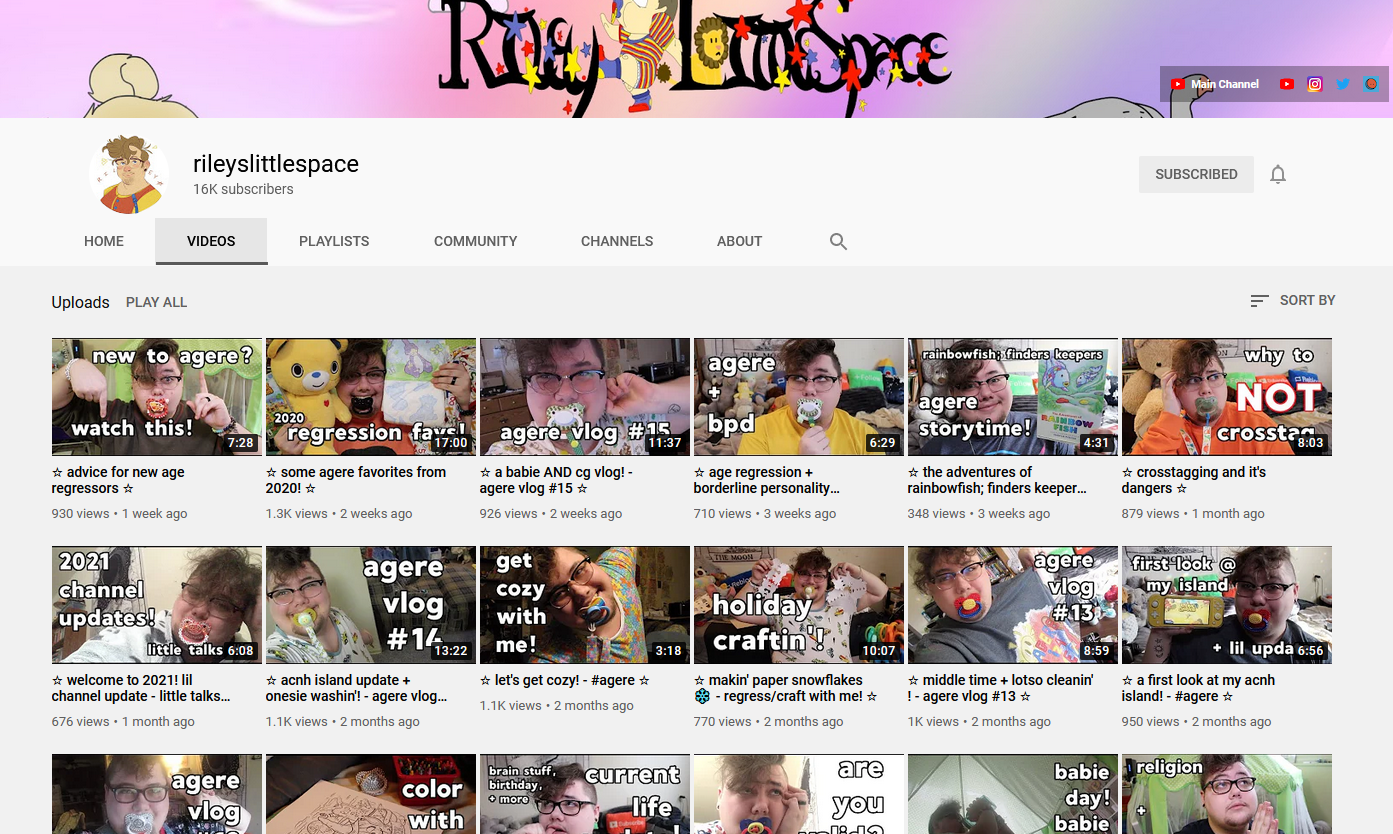1393x834 pixels.
Task: Click the SUBSCRIBED button
Action: (x=1196, y=174)
